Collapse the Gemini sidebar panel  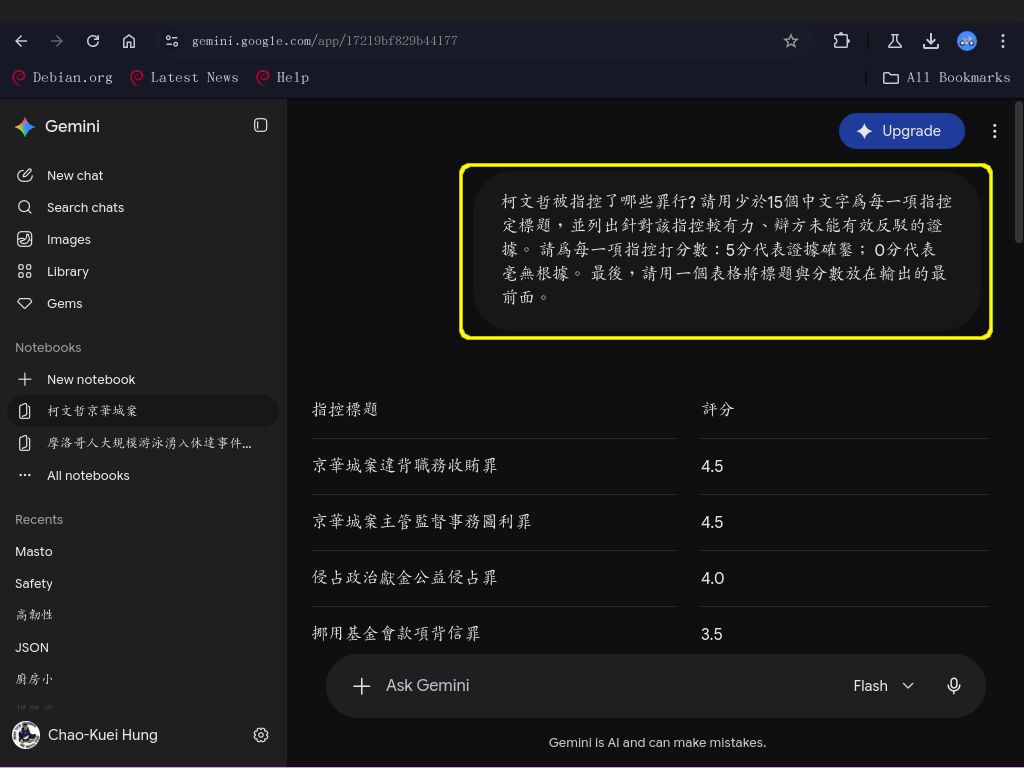point(261,125)
